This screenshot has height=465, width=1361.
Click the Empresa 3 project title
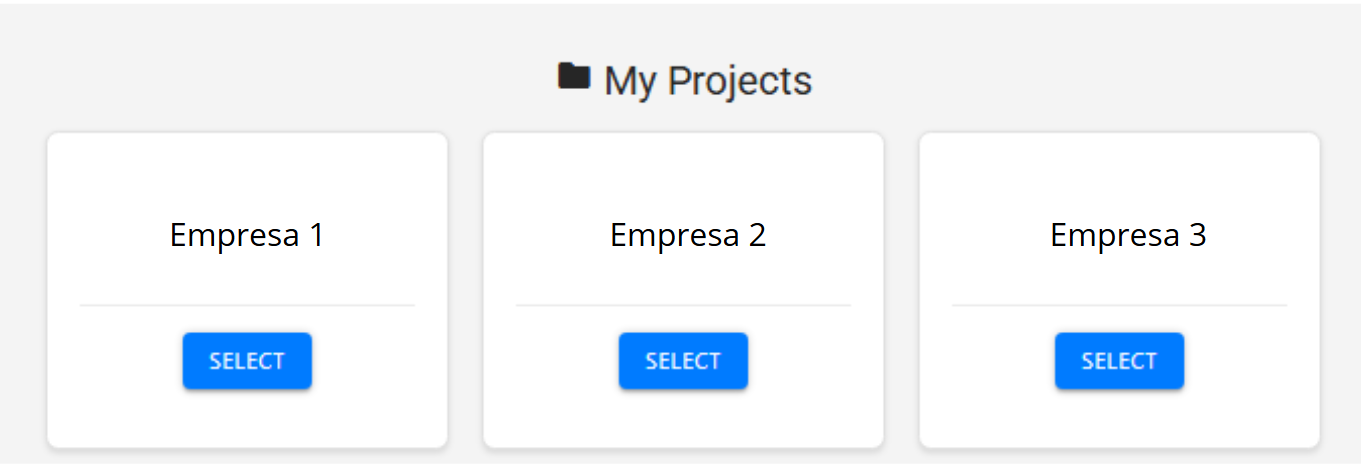1128,235
